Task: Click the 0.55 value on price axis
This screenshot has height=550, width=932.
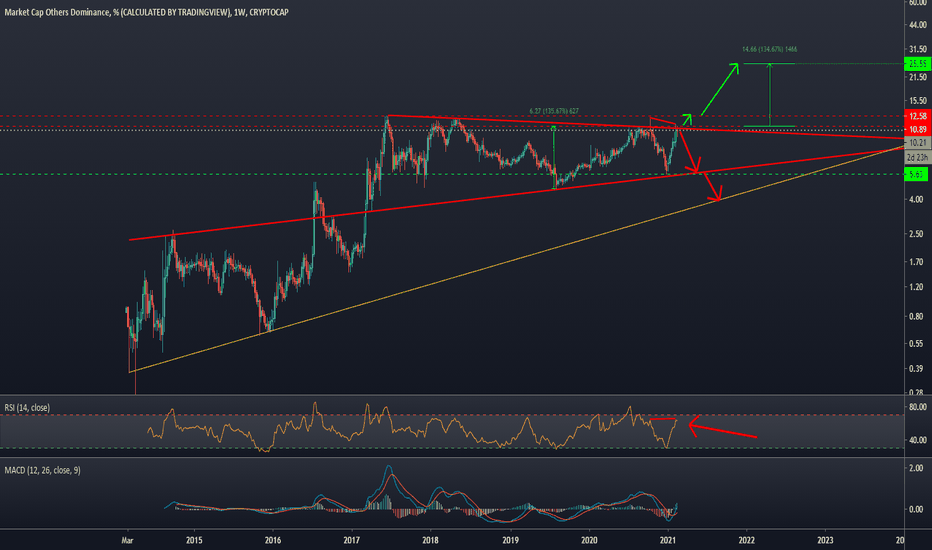Action: pyautogui.click(x=916, y=343)
